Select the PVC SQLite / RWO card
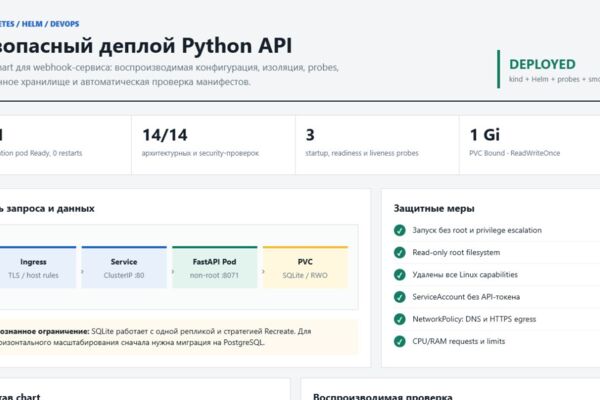The width and height of the screenshot is (600, 400). point(305,267)
